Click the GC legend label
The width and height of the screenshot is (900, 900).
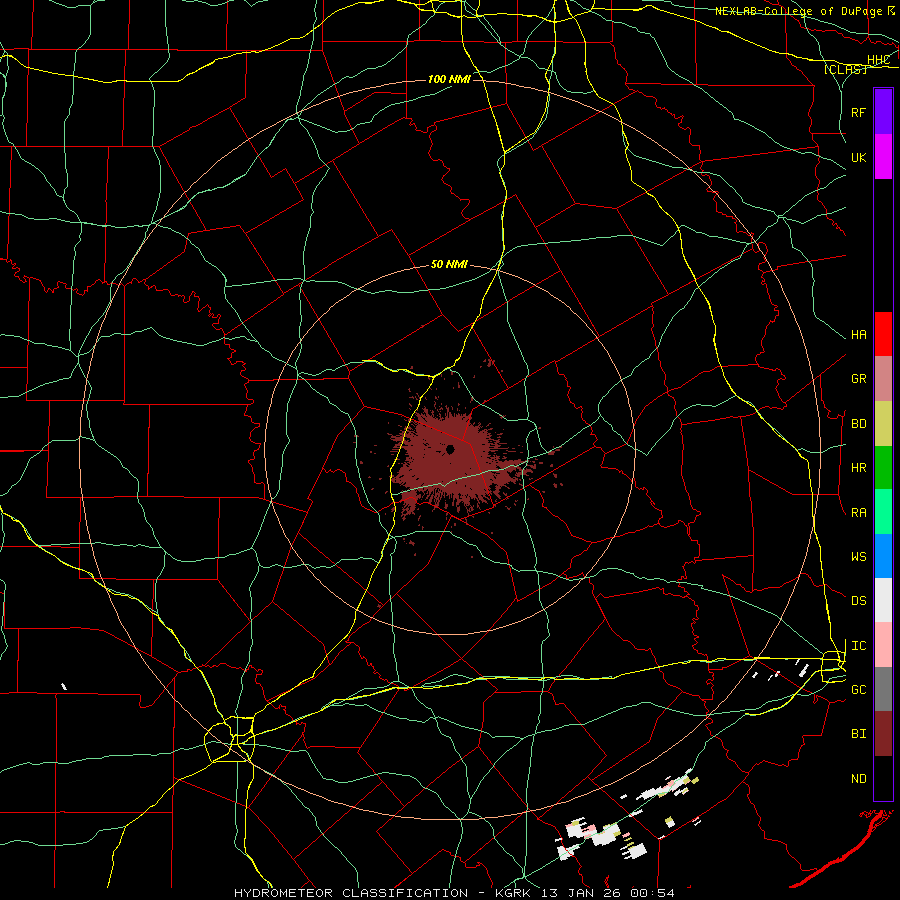coord(858,690)
